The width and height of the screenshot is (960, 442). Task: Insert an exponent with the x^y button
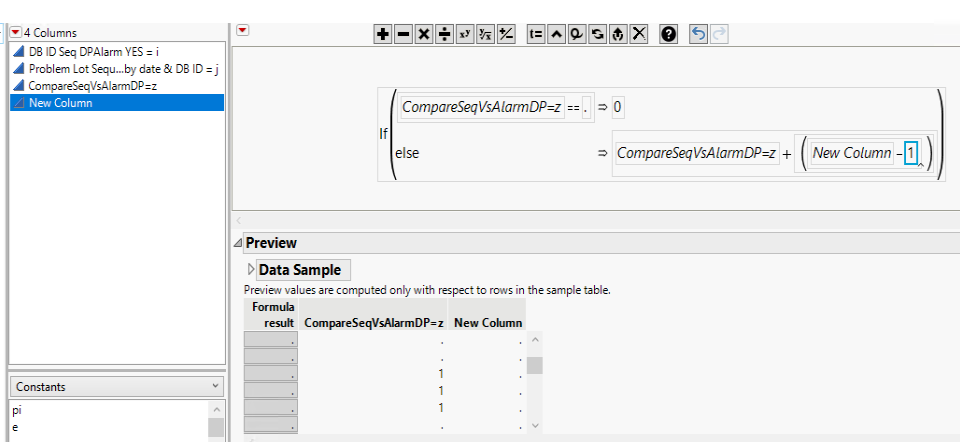click(x=464, y=34)
